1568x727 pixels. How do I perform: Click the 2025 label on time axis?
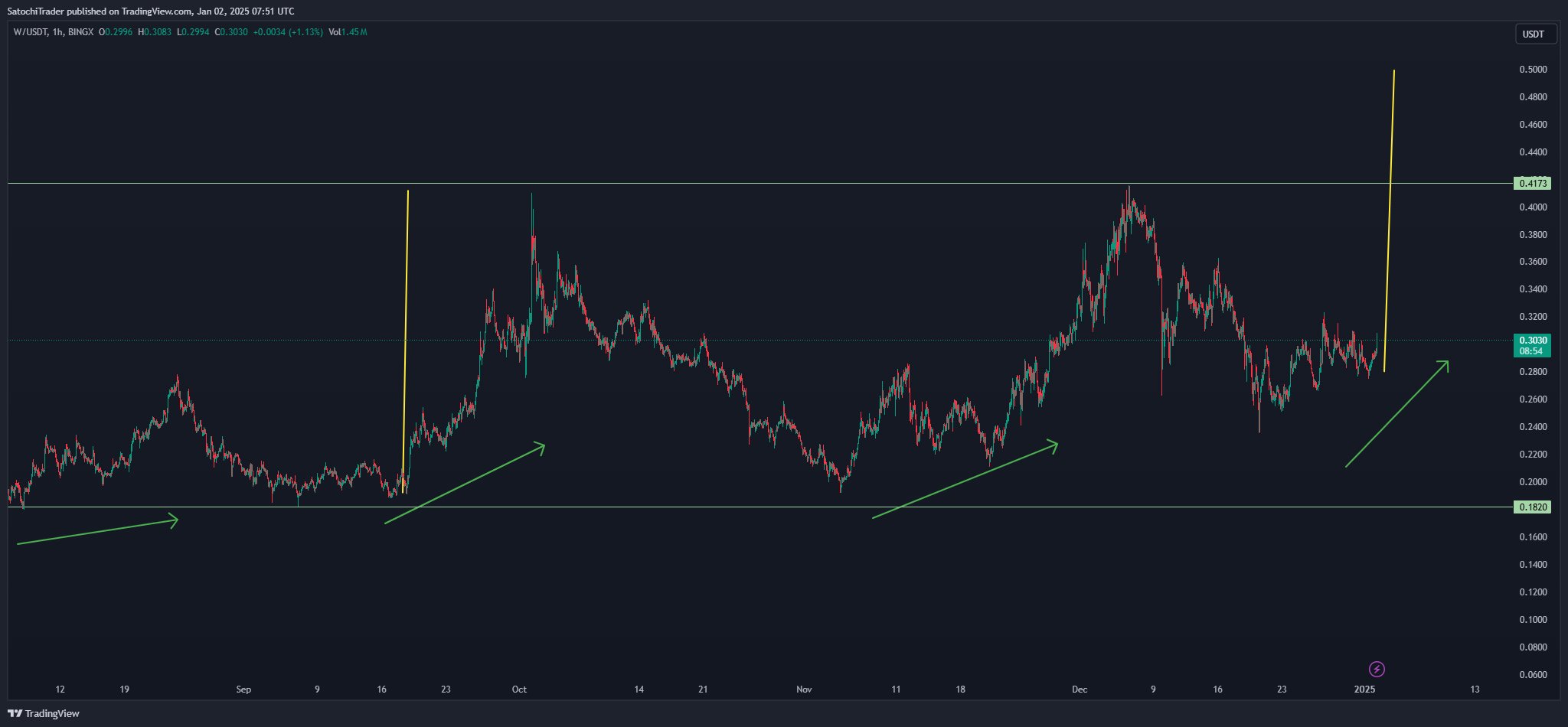point(1364,690)
